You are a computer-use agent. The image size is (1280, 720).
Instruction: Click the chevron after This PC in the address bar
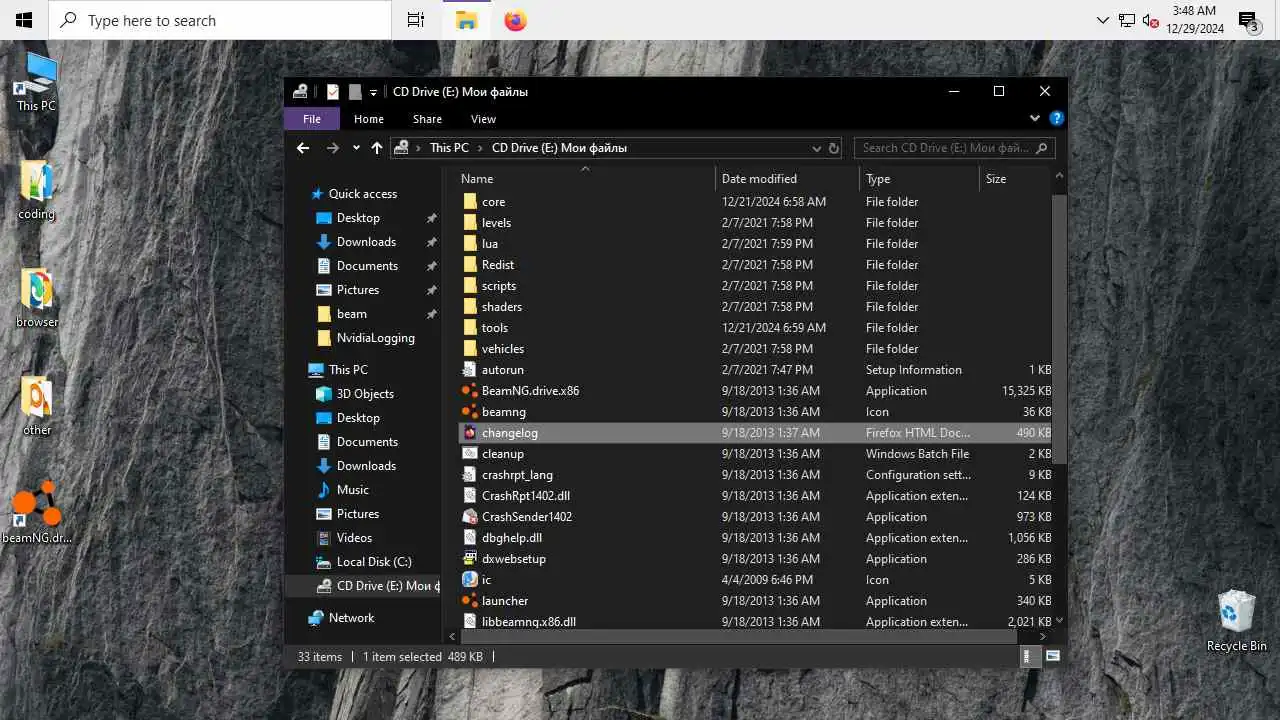point(480,148)
